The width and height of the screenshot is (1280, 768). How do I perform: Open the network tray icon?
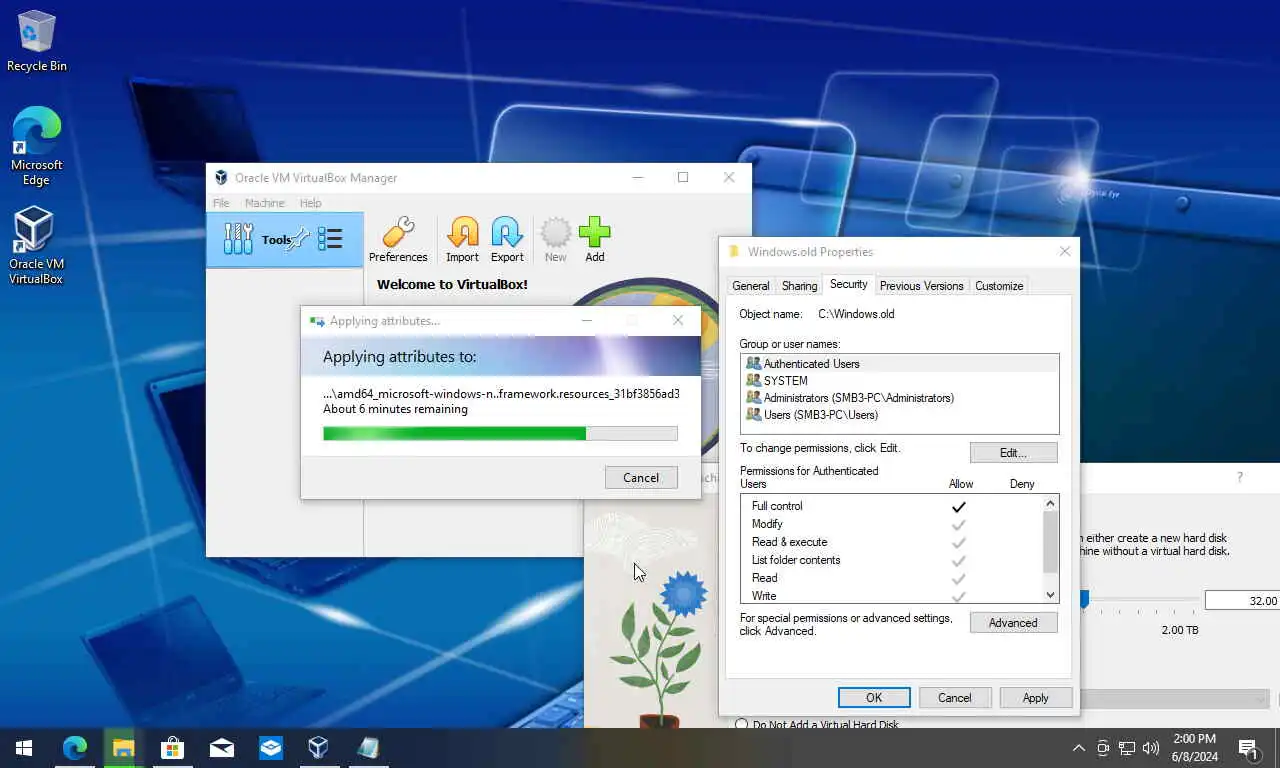[x=1127, y=748]
